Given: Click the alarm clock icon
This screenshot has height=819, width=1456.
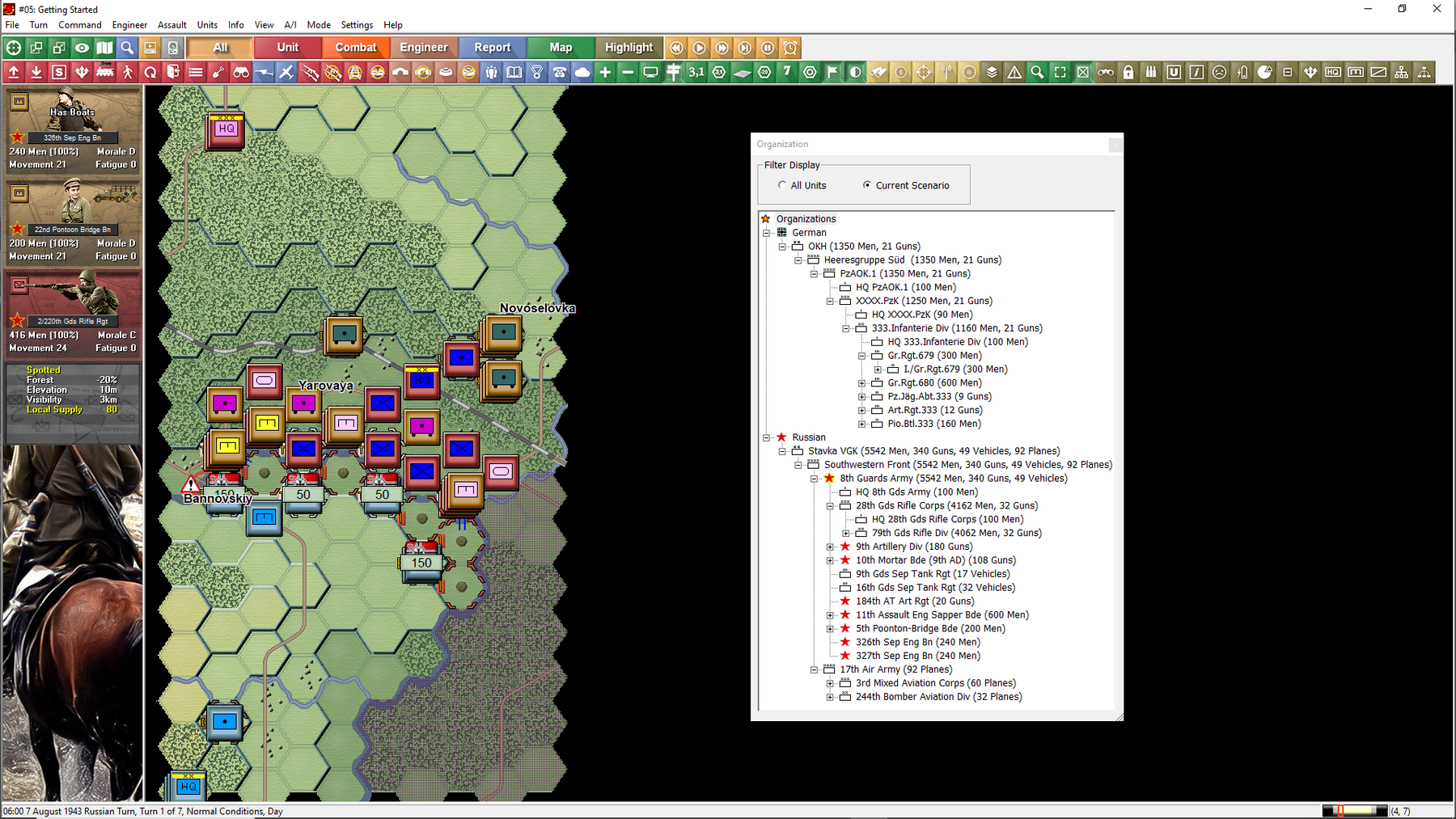Looking at the screenshot, I should coord(790,48).
